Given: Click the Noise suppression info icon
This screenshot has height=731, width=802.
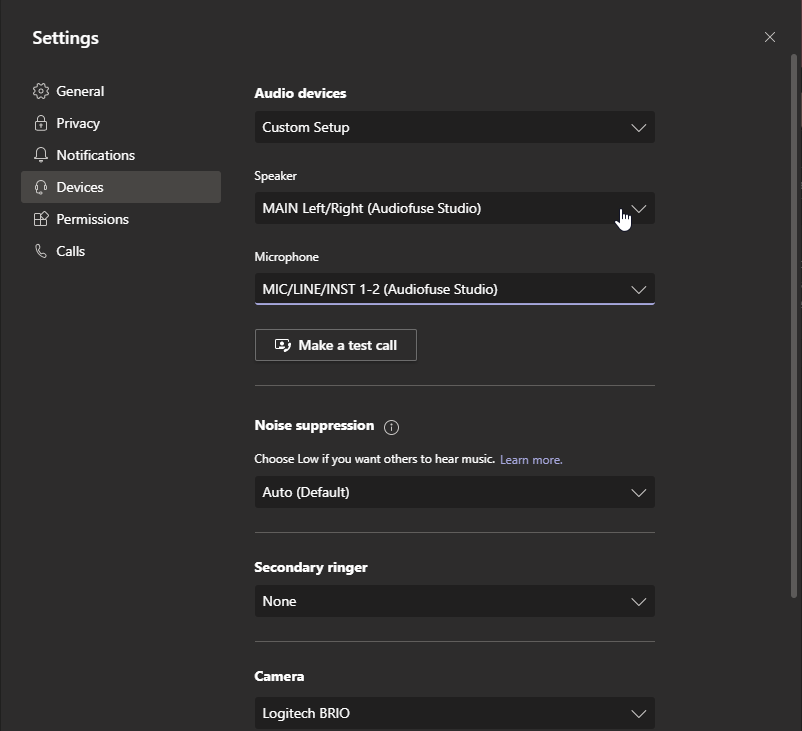Looking at the screenshot, I should point(392,427).
